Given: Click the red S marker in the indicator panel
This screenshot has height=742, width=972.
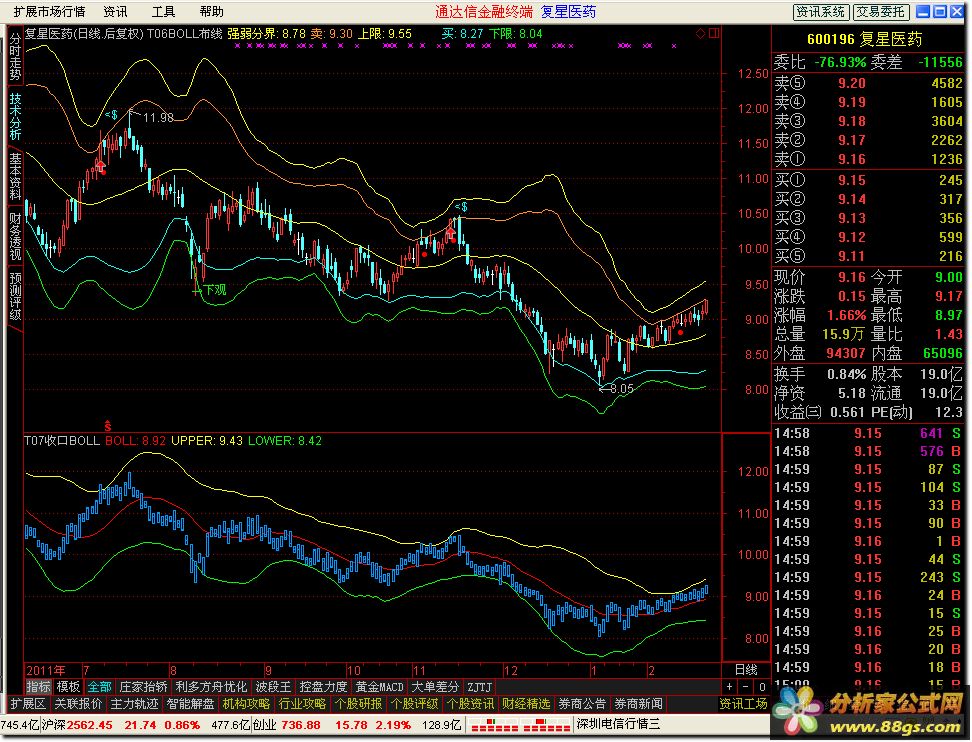Looking at the screenshot, I should pyautogui.click(x=108, y=426).
